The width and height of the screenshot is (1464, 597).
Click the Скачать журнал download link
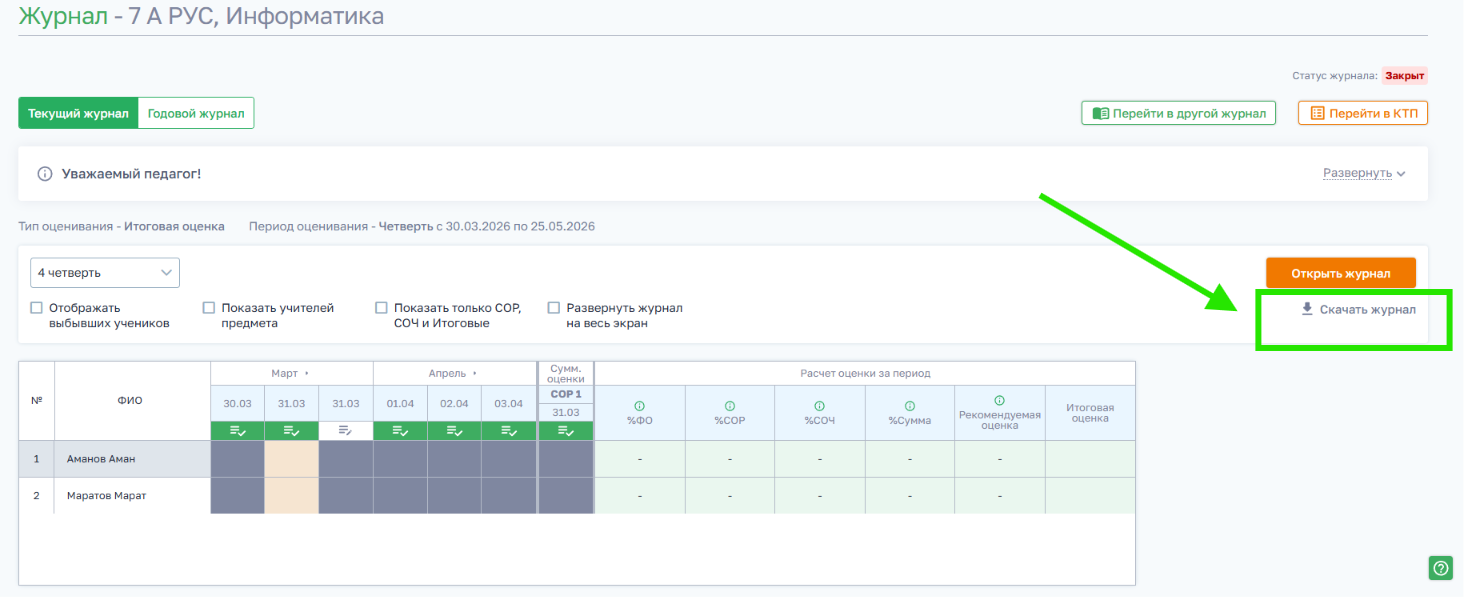tap(1358, 310)
